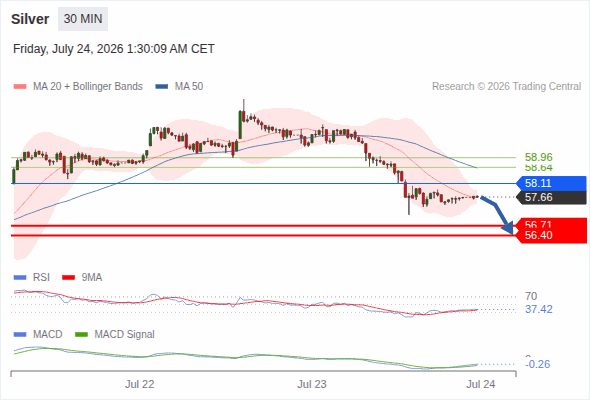Click the Jul 24 date axis label
Screen dimensions: 590x400
[x=481, y=384]
